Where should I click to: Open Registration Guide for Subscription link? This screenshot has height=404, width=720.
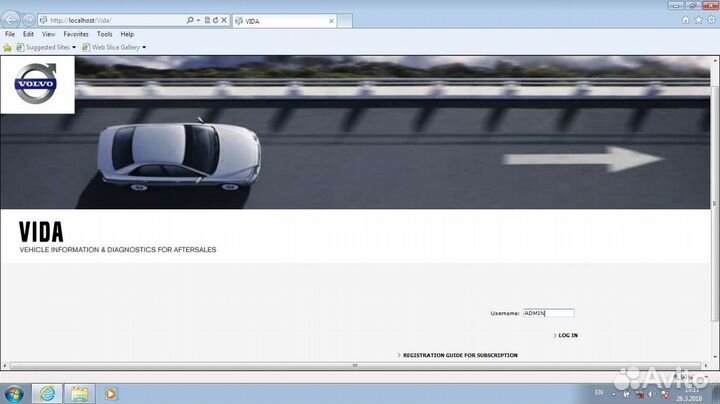(x=458, y=355)
